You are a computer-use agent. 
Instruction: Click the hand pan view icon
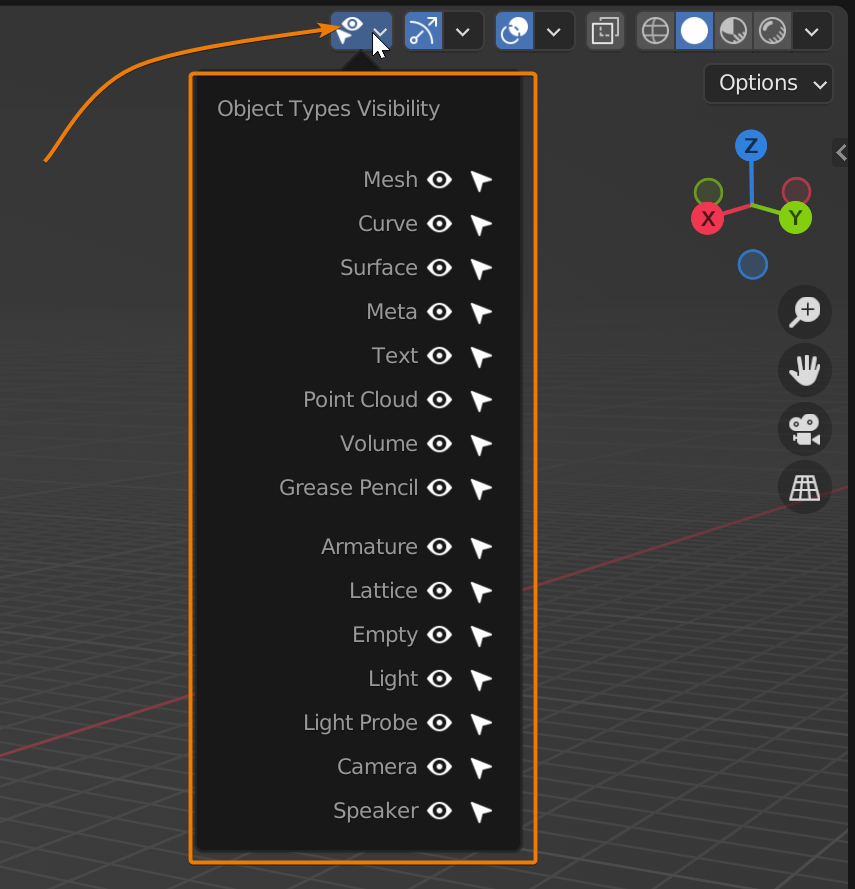tap(804, 371)
